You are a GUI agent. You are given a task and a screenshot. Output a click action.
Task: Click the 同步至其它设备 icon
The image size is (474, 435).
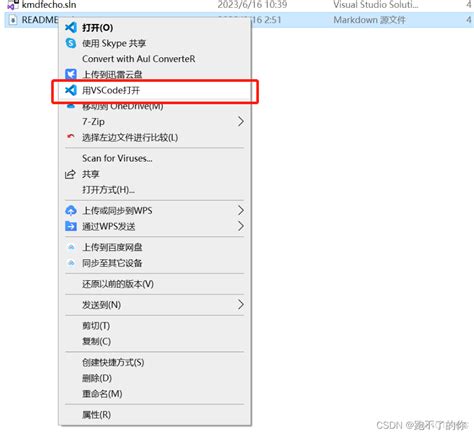[x=71, y=263]
